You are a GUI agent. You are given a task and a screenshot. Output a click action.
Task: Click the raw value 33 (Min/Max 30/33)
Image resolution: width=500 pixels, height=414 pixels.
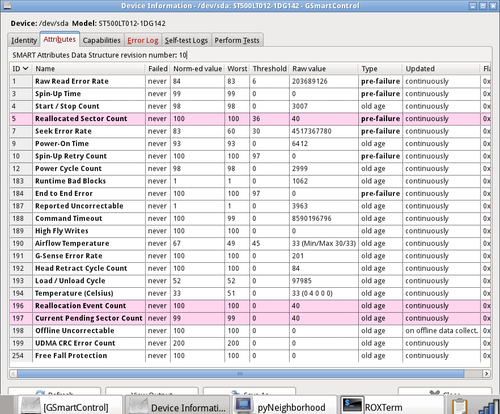pos(324,243)
